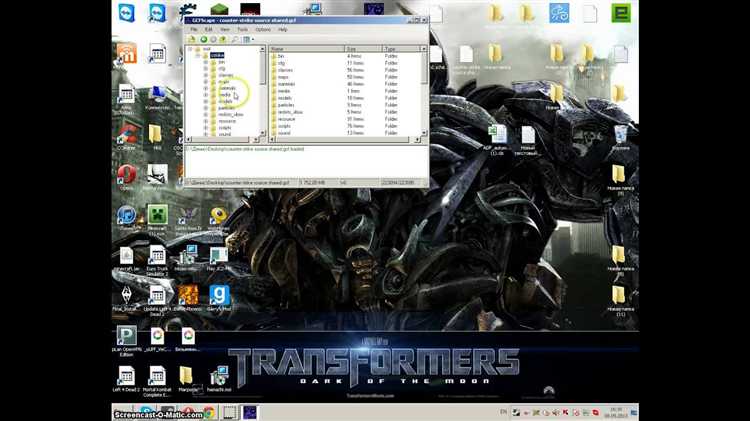
Task: Select the maps folder row in file list
Action: [x=345, y=77]
